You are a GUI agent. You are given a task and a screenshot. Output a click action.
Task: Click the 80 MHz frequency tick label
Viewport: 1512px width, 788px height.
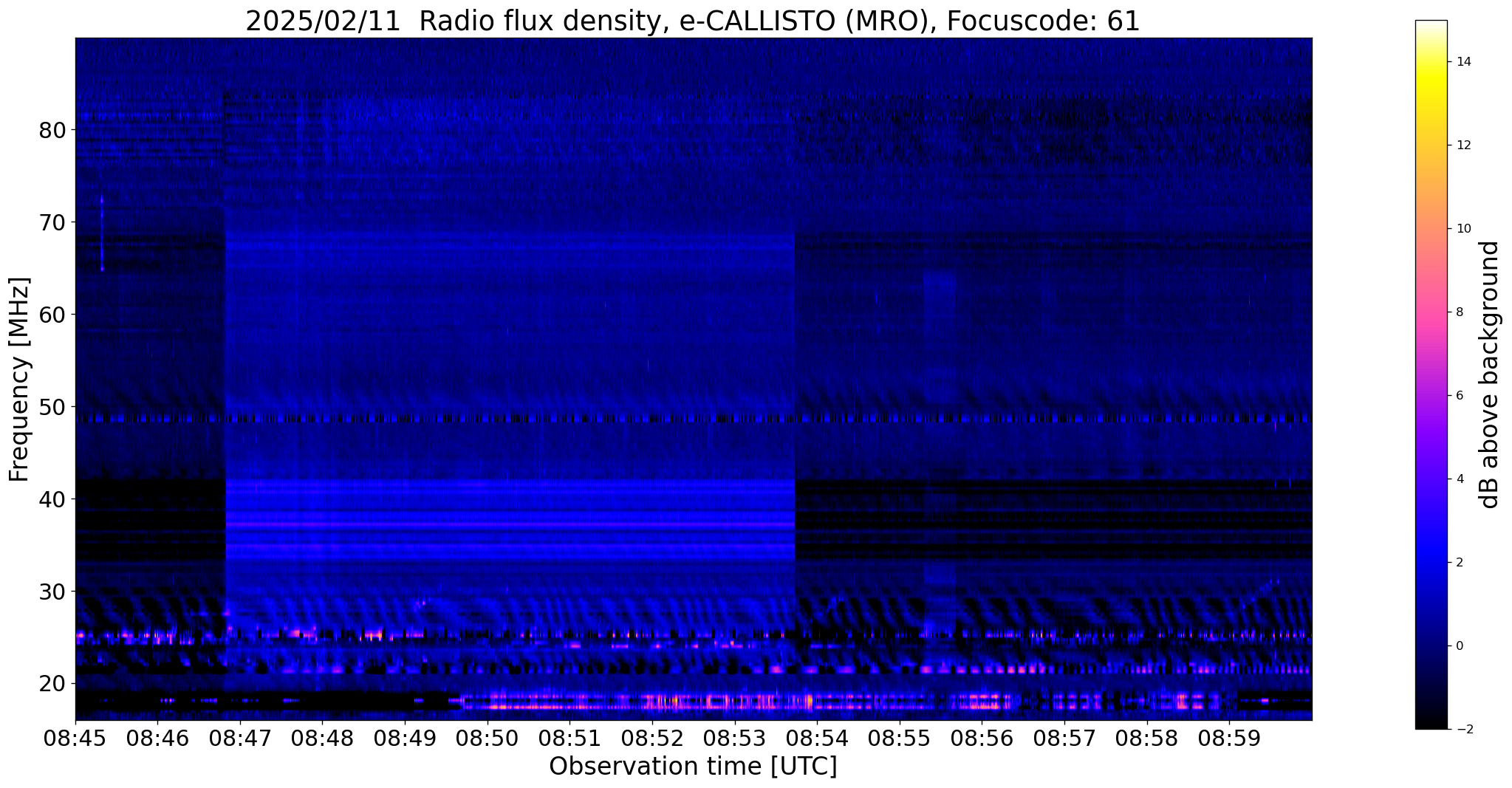52,130
